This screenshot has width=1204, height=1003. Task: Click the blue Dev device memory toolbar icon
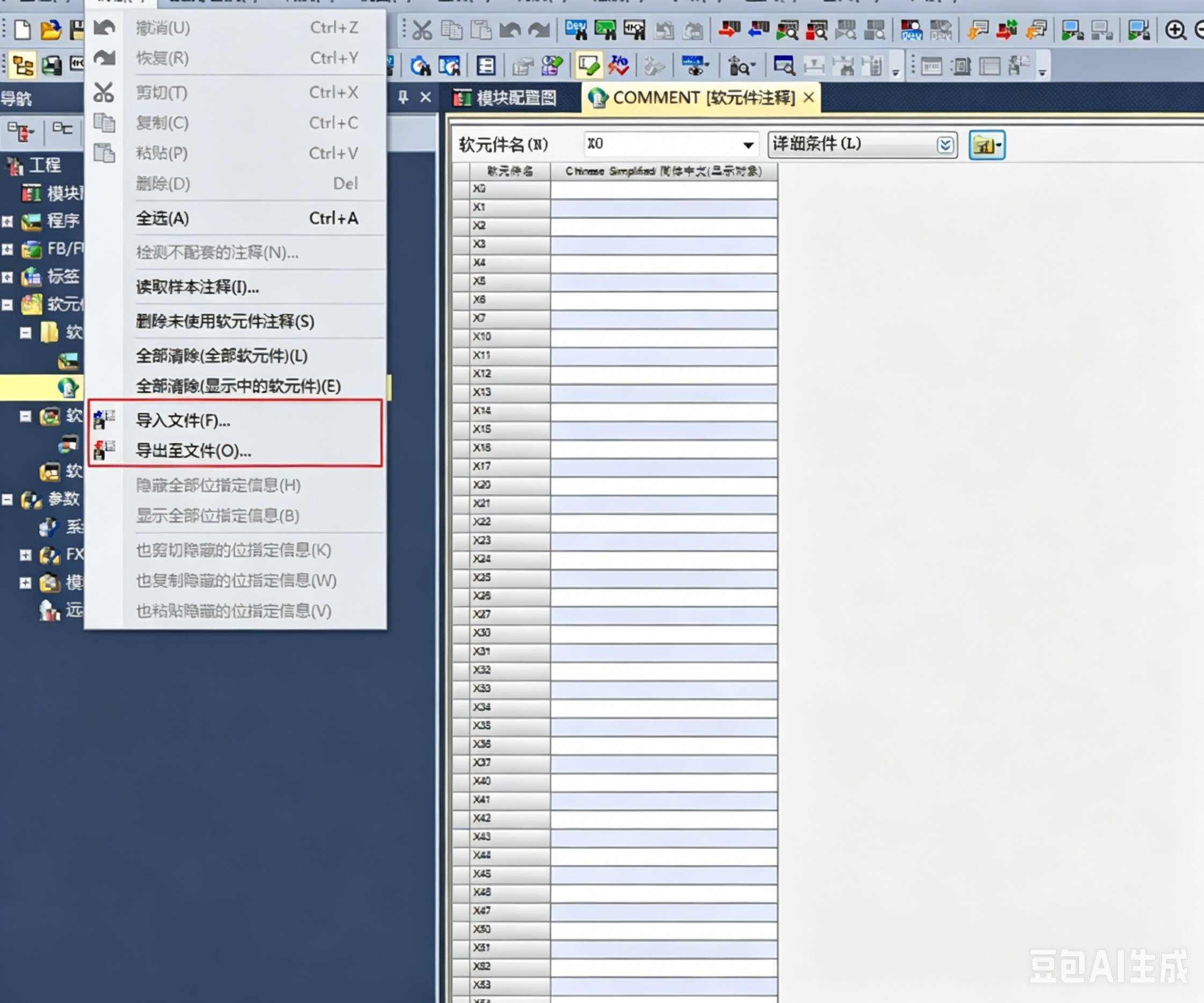pyautogui.click(x=911, y=30)
